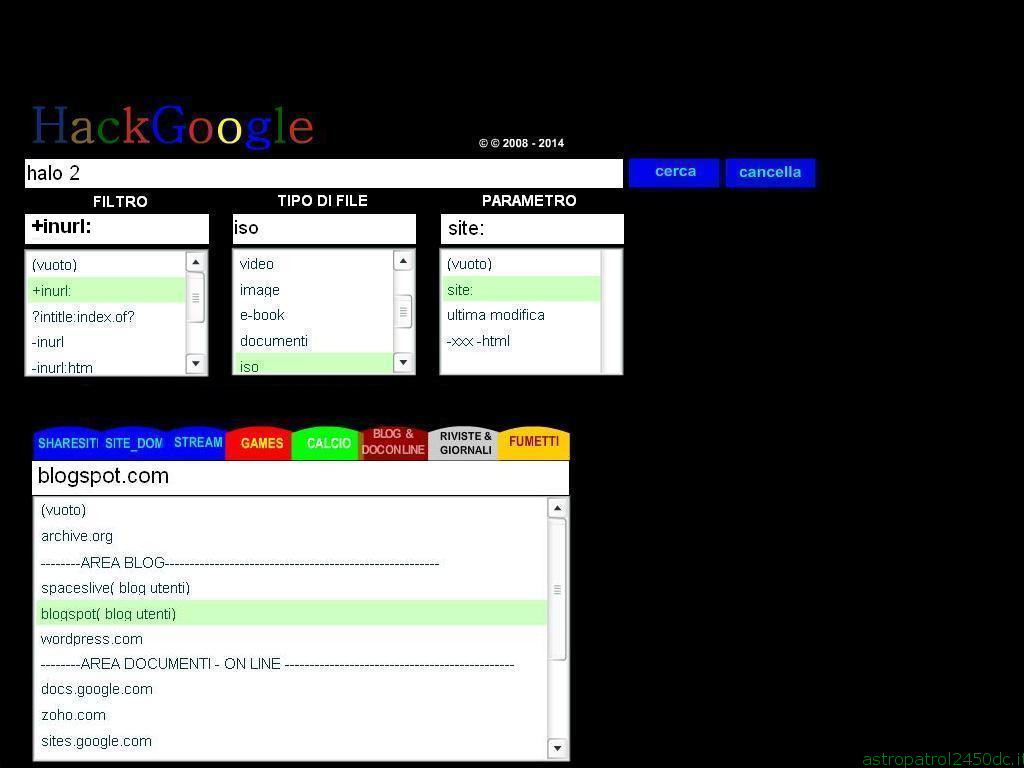Choose documenti file type
Viewport: 1024px width, 768px height.
[x=314, y=340]
